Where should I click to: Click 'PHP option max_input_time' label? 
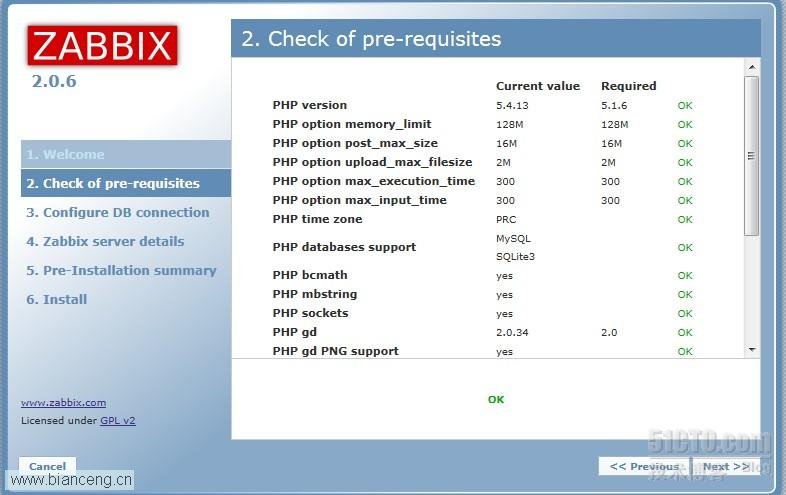[359, 201]
